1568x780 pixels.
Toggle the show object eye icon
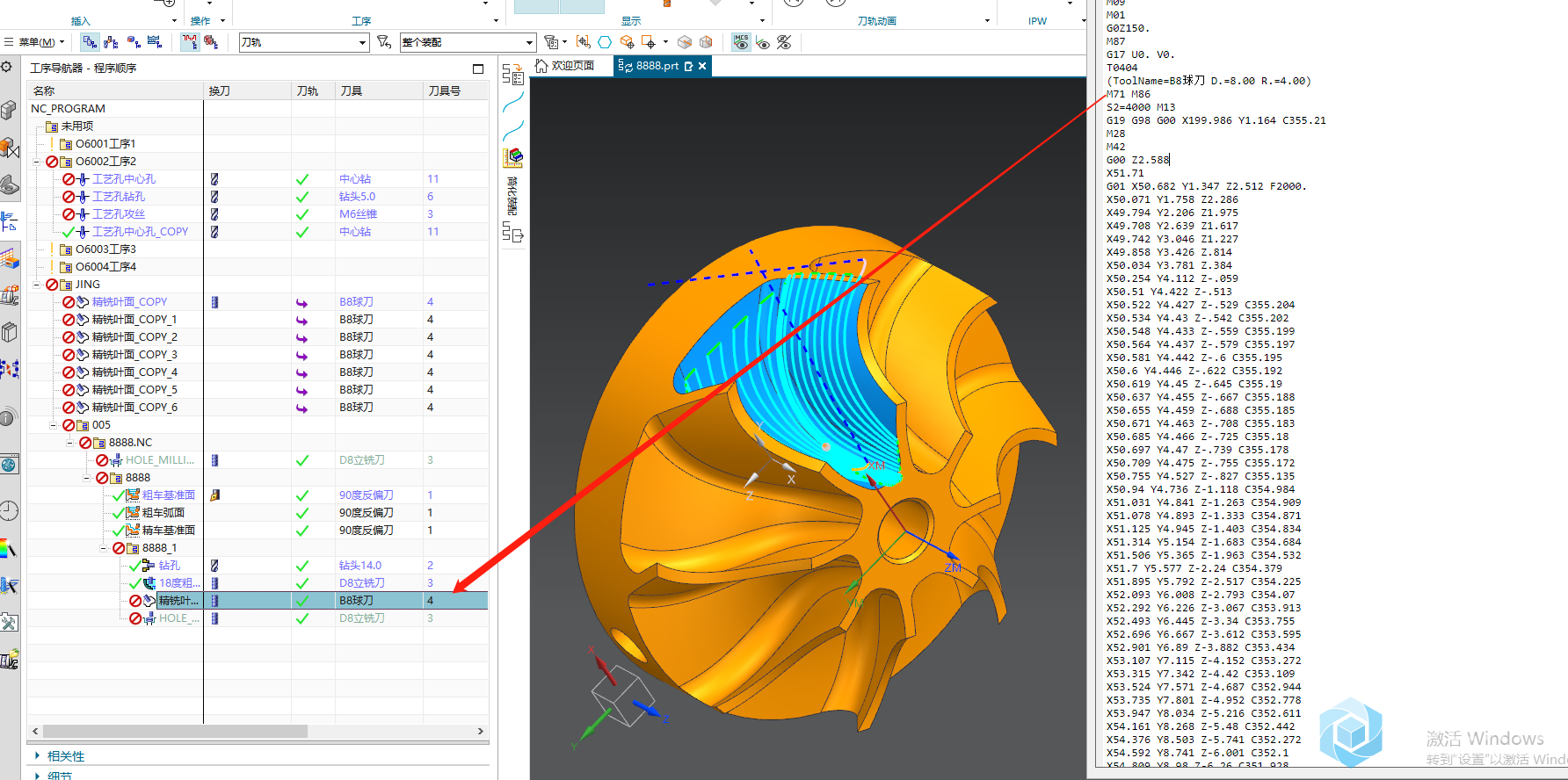tap(763, 42)
